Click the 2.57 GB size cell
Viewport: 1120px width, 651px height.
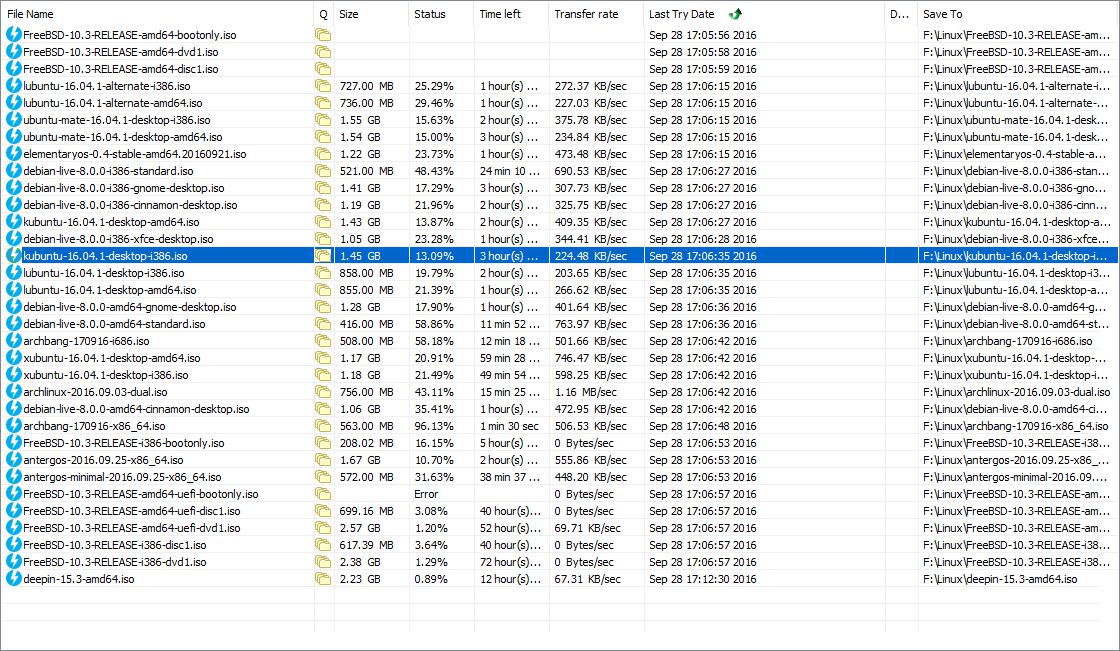click(361, 527)
